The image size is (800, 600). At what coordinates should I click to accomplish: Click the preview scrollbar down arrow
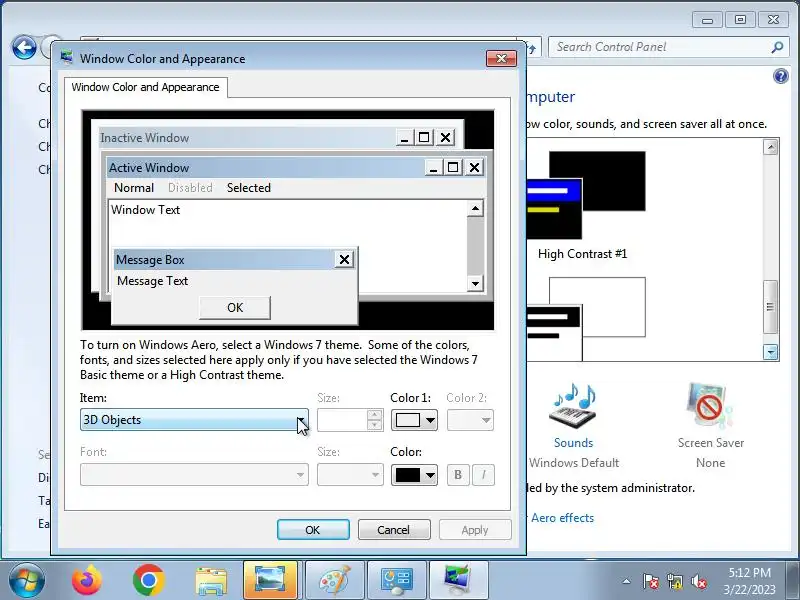click(x=475, y=284)
